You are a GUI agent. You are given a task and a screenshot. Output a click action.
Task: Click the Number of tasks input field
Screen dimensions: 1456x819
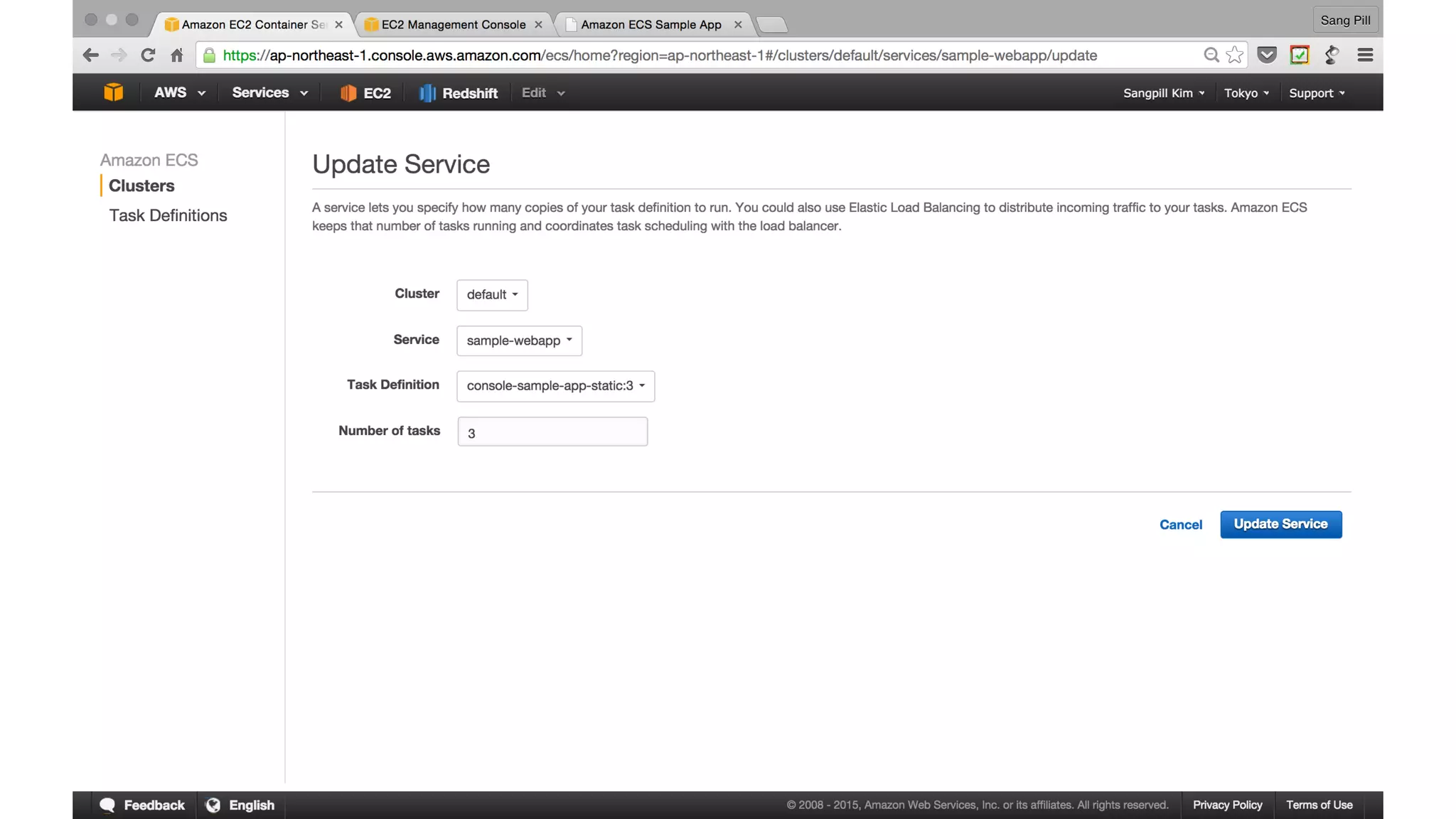(552, 432)
